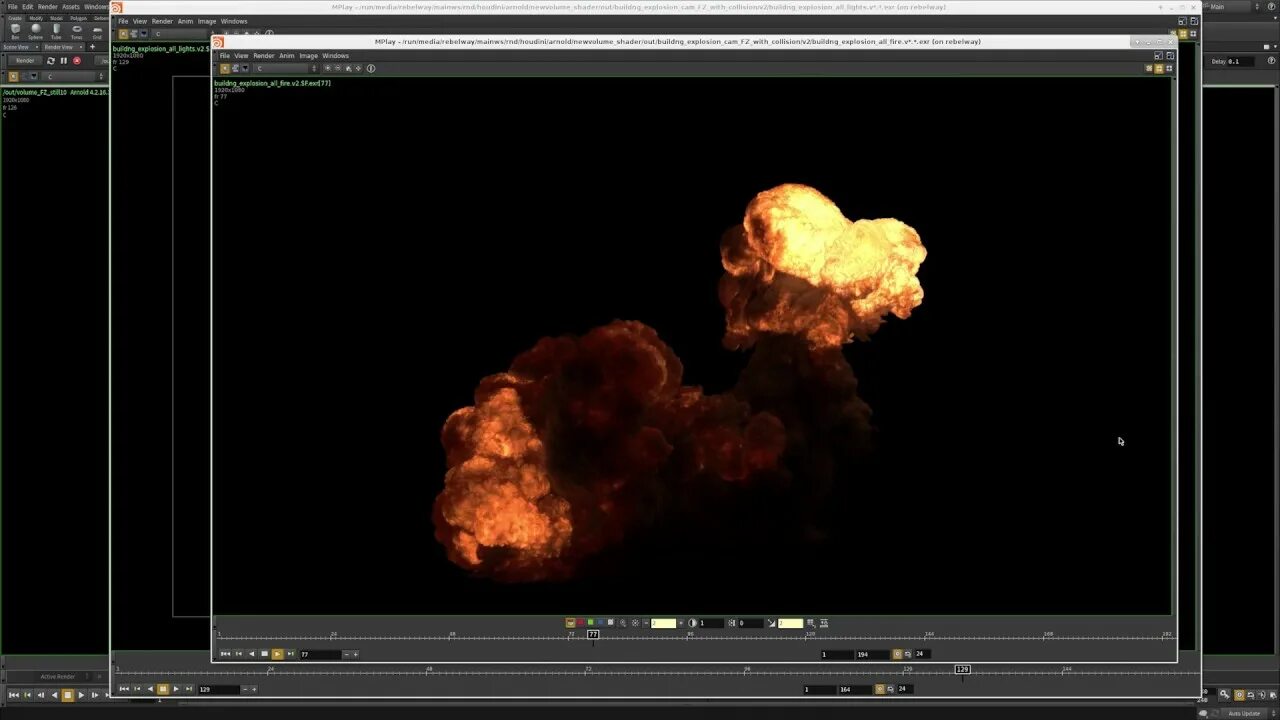Image resolution: width=1280 pixels, height=720 pixels.
Task: Open Scene View pane tab dropdown
Action: click(x=37, y=47)
